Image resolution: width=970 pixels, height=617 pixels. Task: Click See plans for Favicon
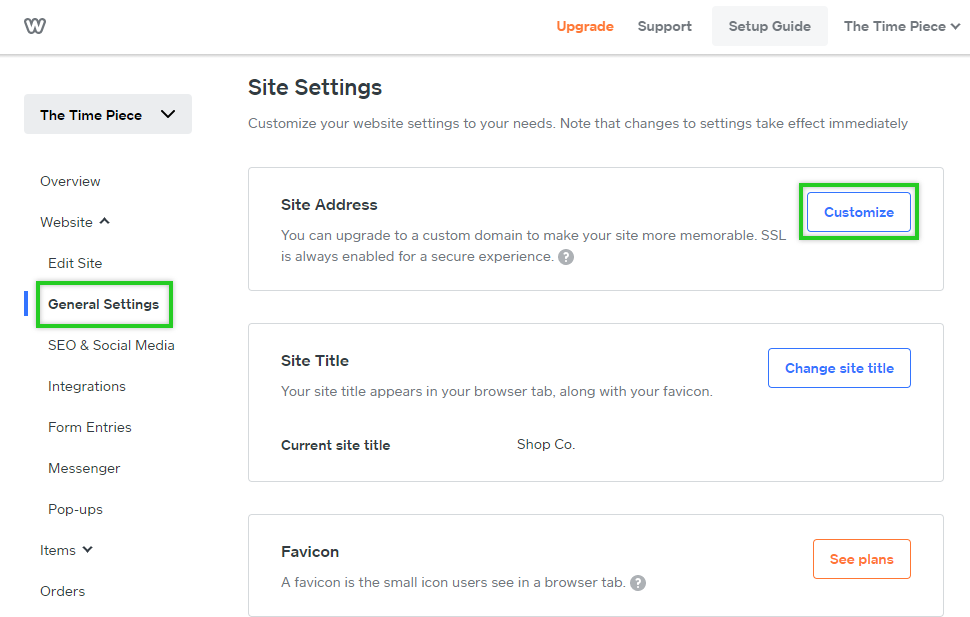click(861, 559)
